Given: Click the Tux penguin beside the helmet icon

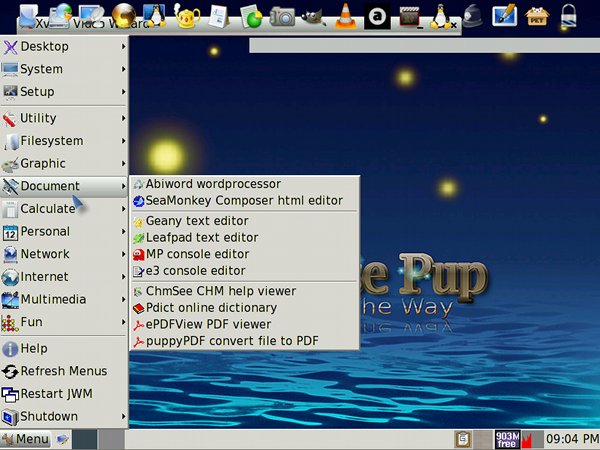Looking at the screenshot, I should point(441,16).
